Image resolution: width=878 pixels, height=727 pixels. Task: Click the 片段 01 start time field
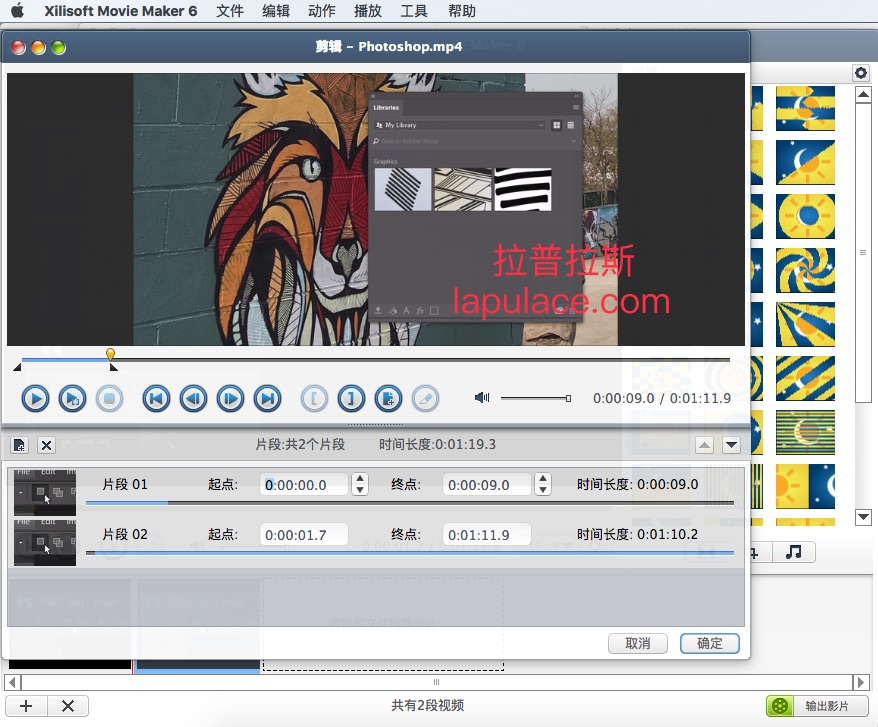coord(304,484)
